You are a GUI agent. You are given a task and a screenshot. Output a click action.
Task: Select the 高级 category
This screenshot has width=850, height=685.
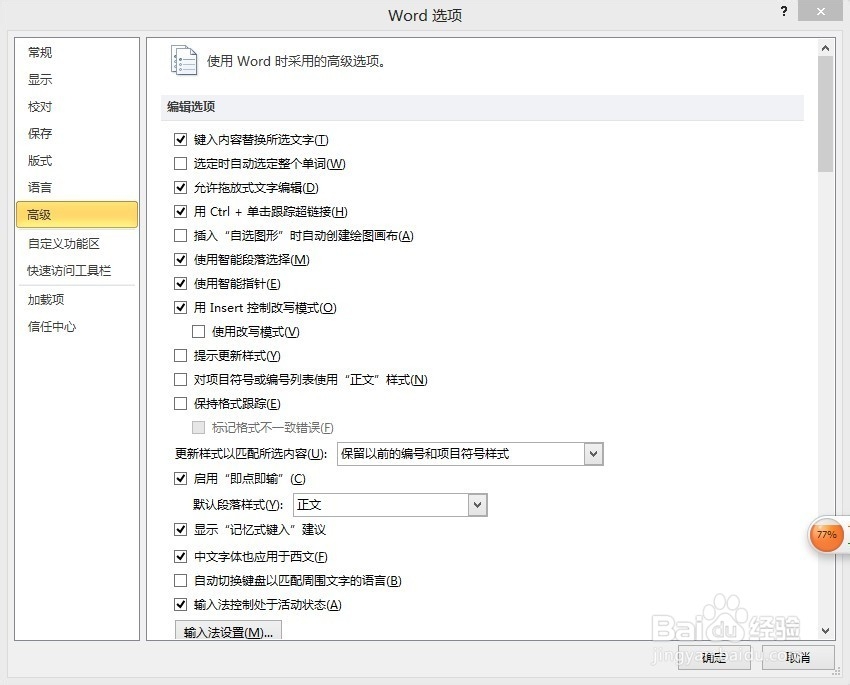[x=77, y=215]
